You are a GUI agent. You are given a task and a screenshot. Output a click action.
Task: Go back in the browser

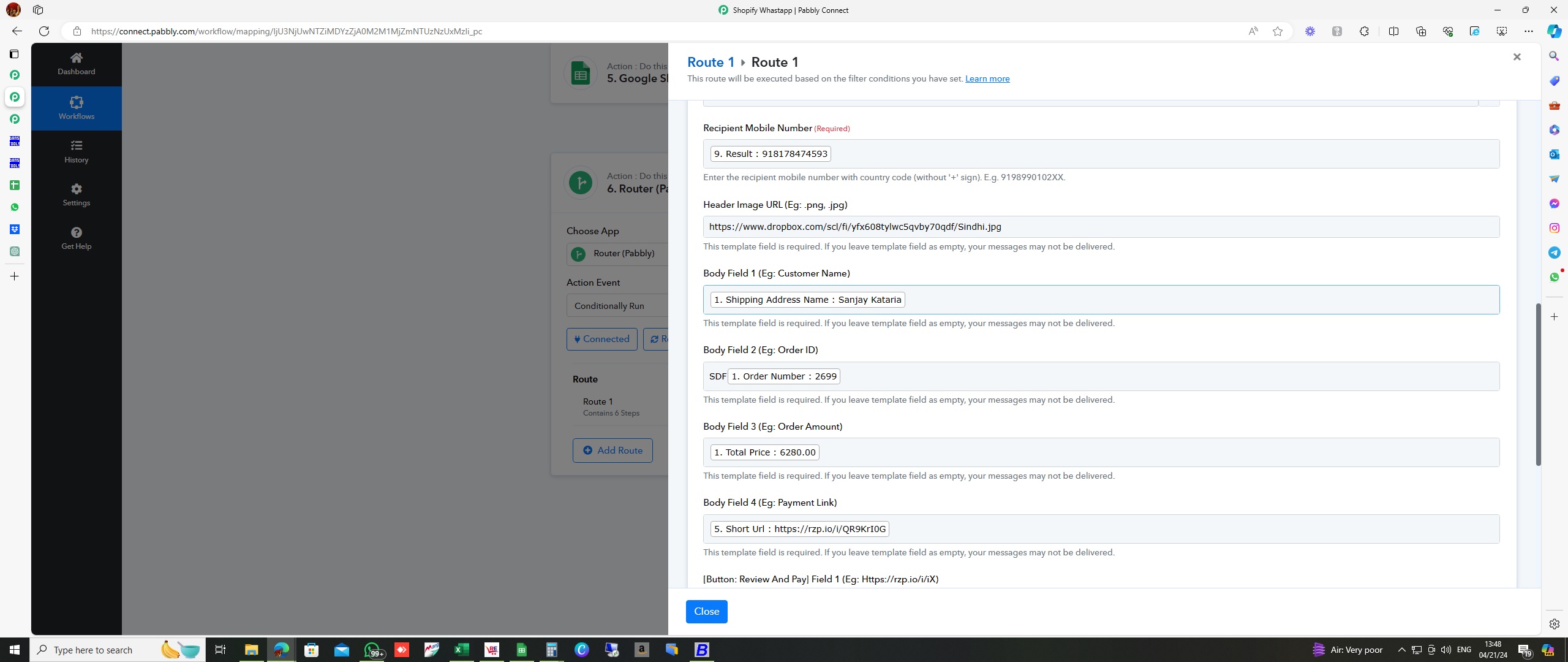point(17,31)
